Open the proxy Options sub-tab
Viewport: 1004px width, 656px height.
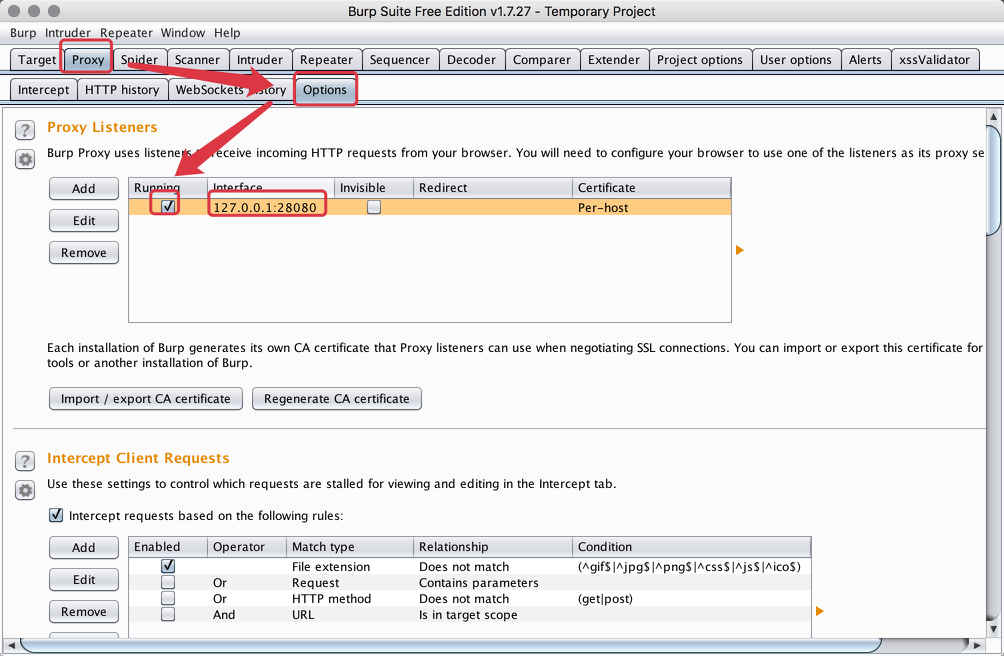tap(325, 90)
